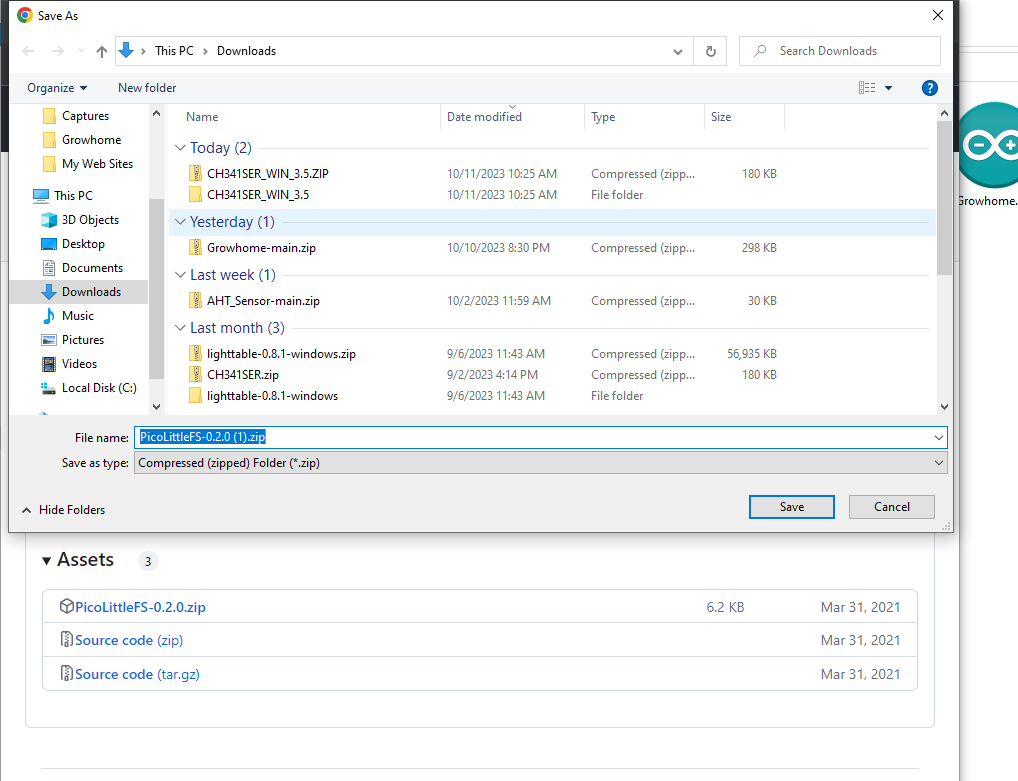The height and width of the screenshot is (781, 1018).
Task: Cancel the Save As dialog
Action: pyautogui.click(x=891, y=507)
